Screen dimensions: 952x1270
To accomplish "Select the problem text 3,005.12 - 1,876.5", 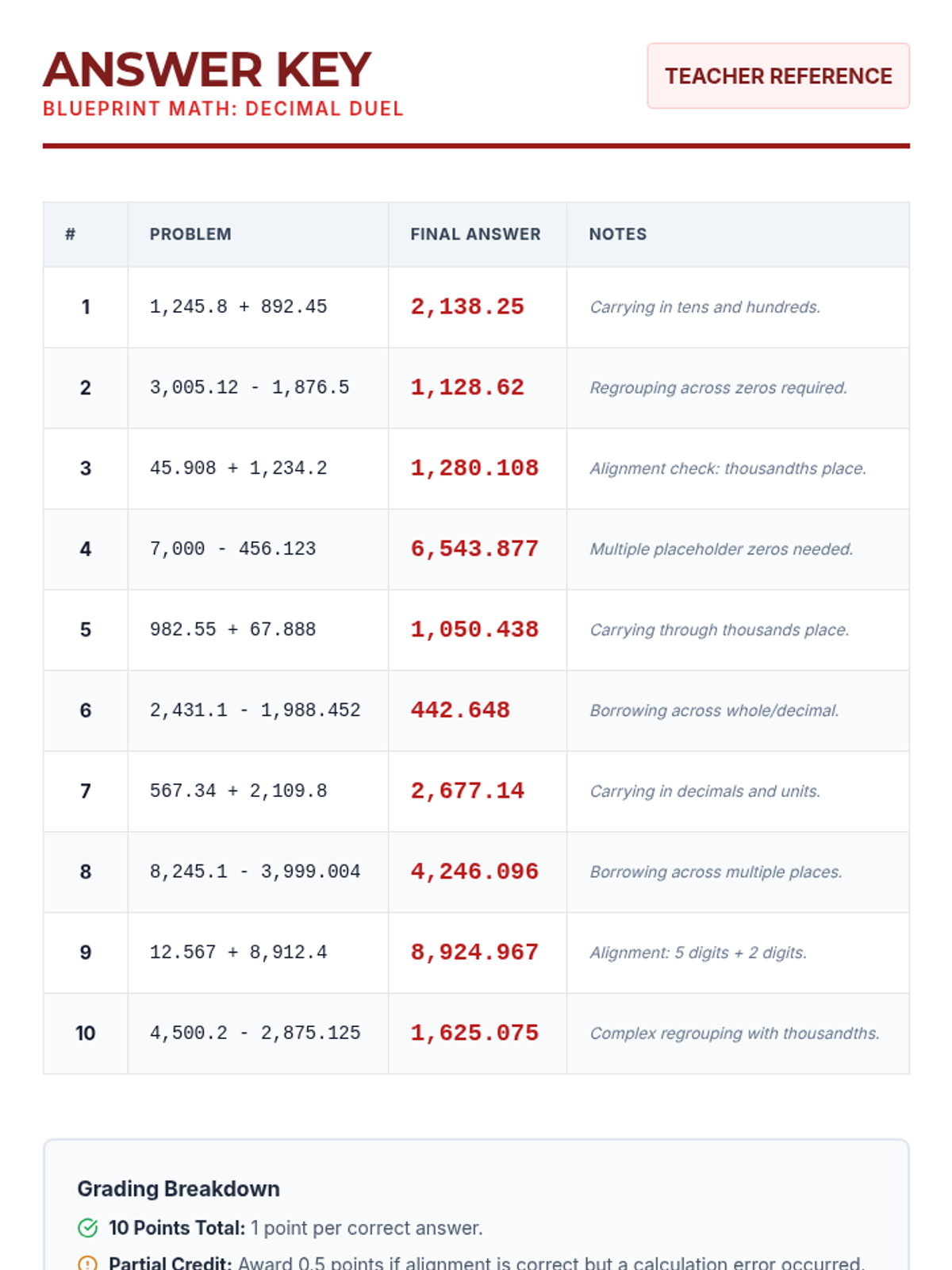I will tap(249, 387).
